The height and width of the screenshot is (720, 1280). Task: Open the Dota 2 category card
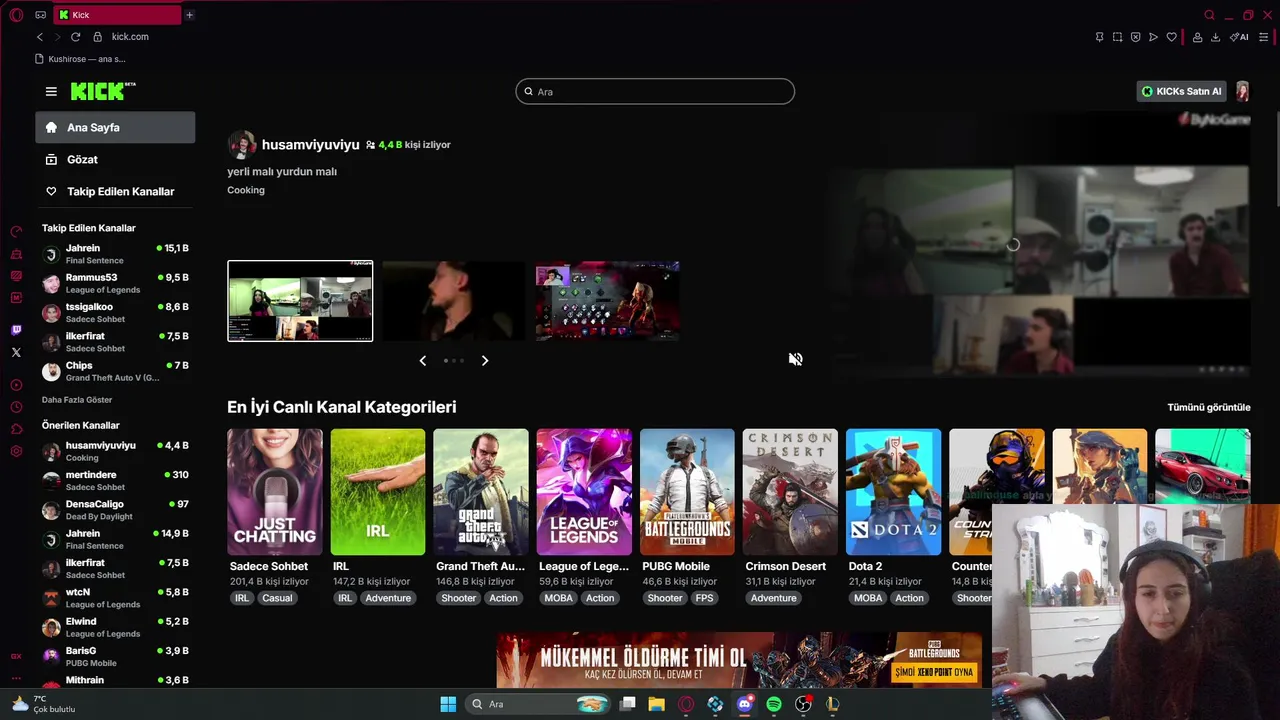click(x=893, y=492)
